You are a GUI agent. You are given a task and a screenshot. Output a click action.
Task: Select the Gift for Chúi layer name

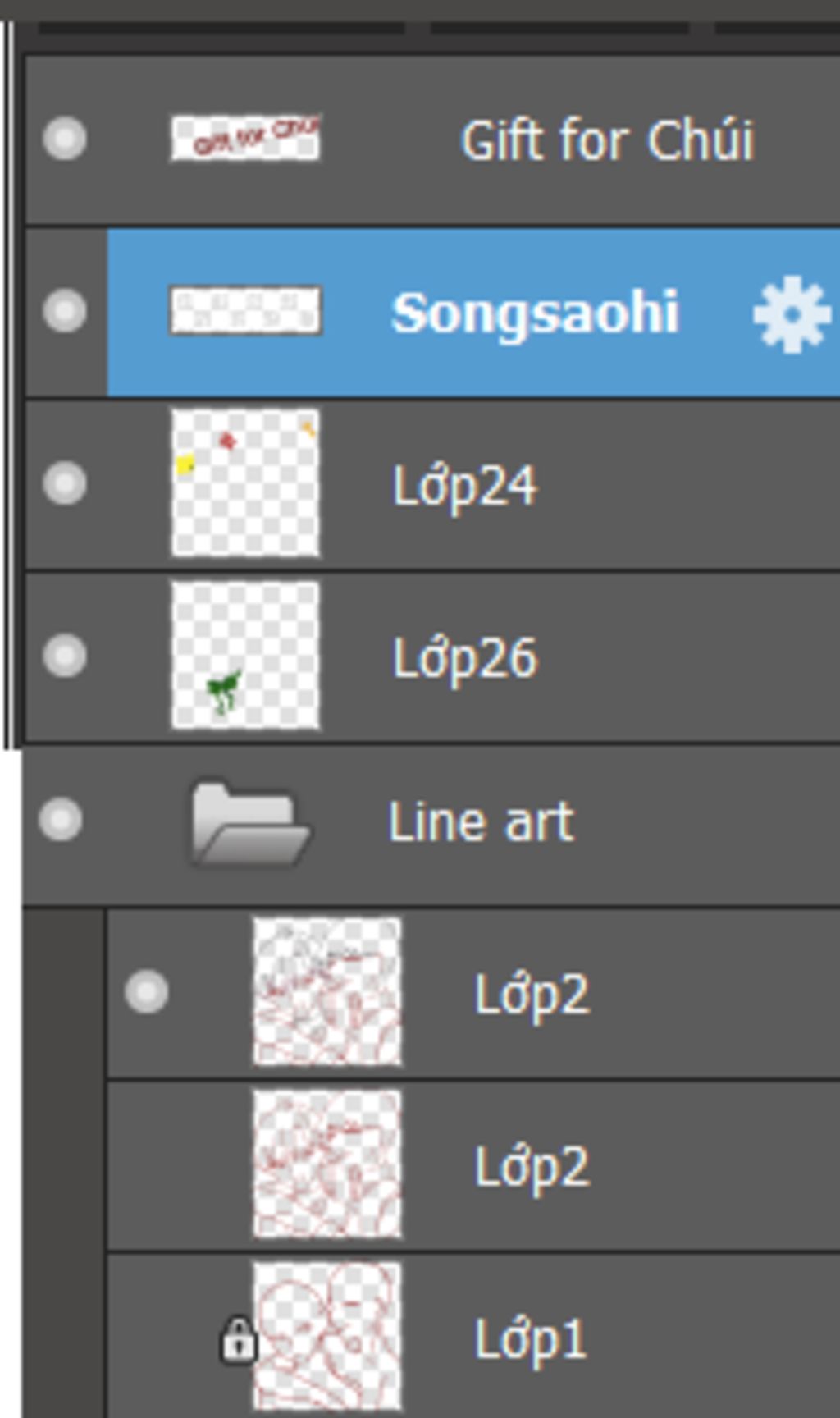pos(607,140)
